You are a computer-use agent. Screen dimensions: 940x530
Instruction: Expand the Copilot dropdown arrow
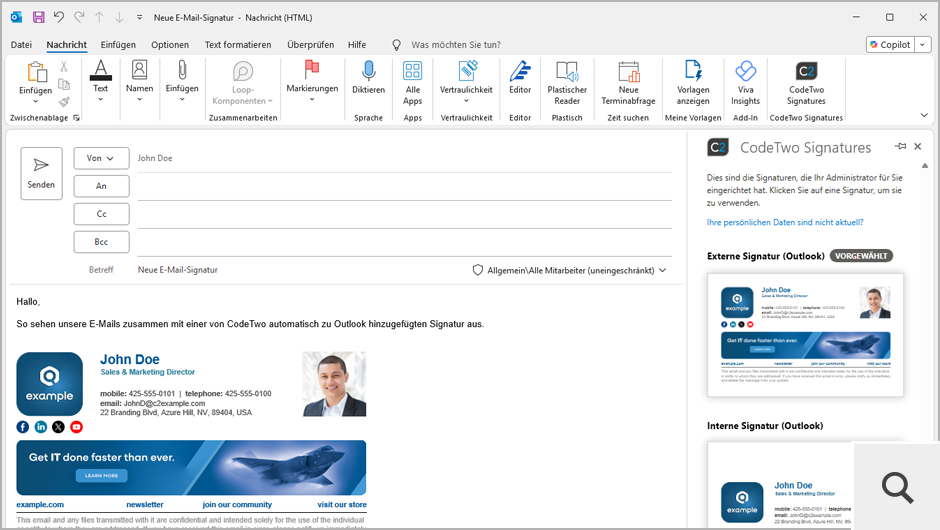click(x=923, y=44)
